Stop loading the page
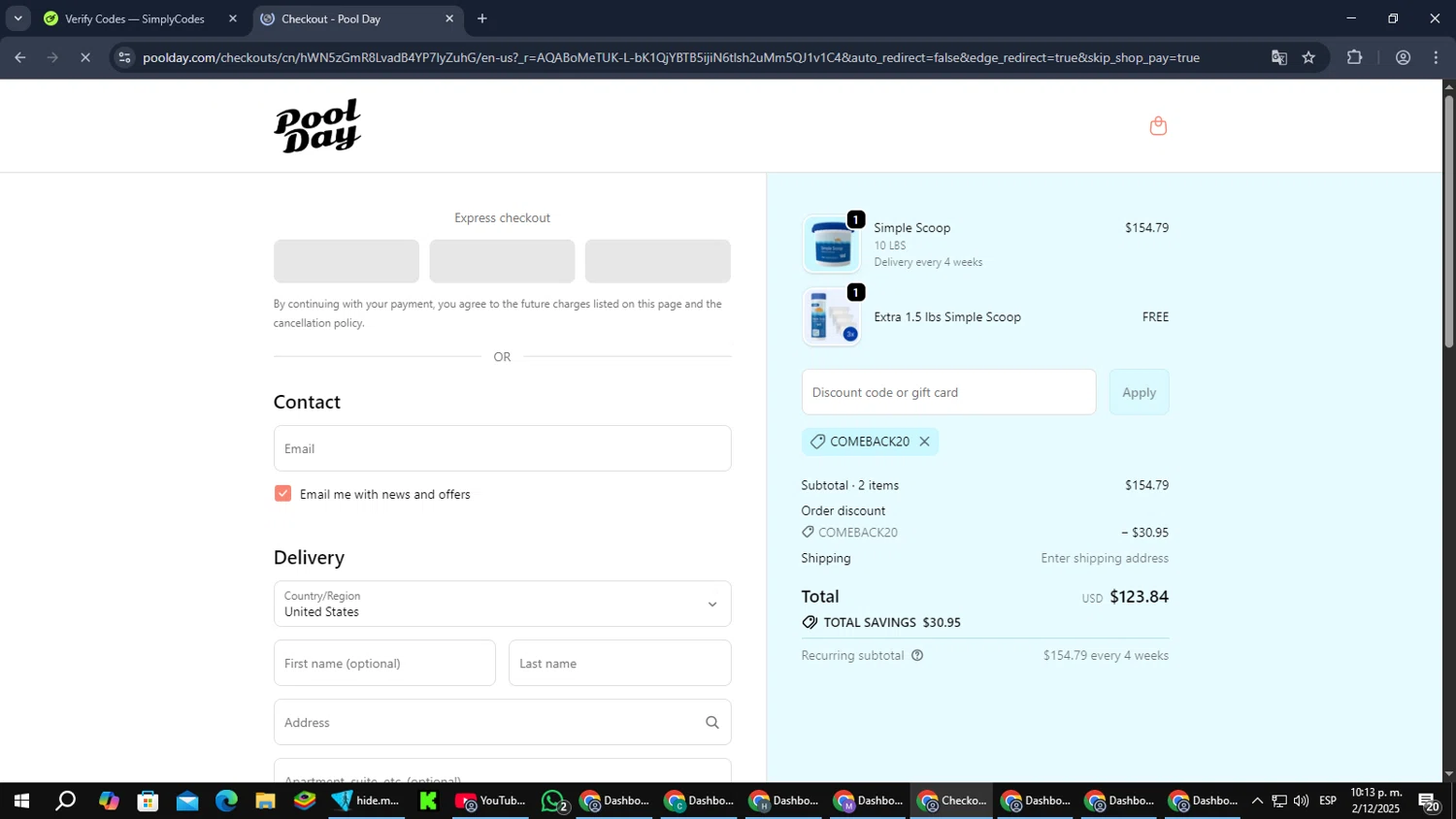 point(84,57)
